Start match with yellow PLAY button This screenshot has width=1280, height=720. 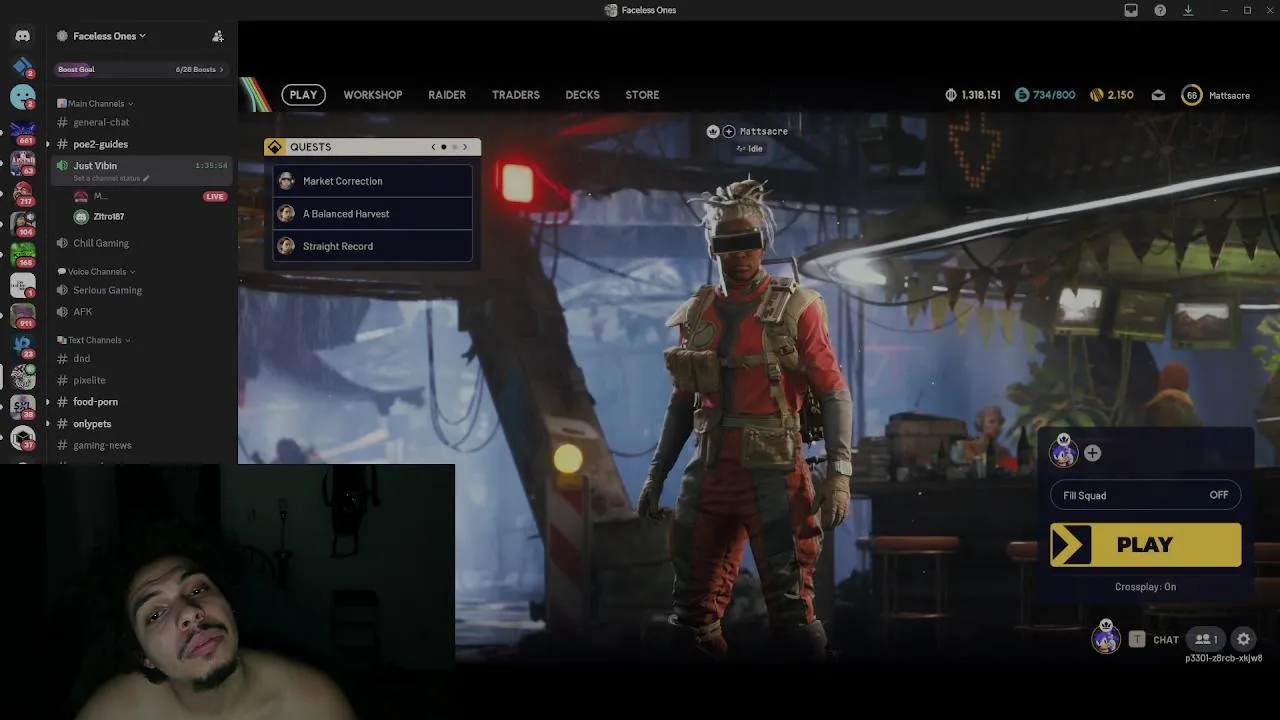pos(1145,545)
